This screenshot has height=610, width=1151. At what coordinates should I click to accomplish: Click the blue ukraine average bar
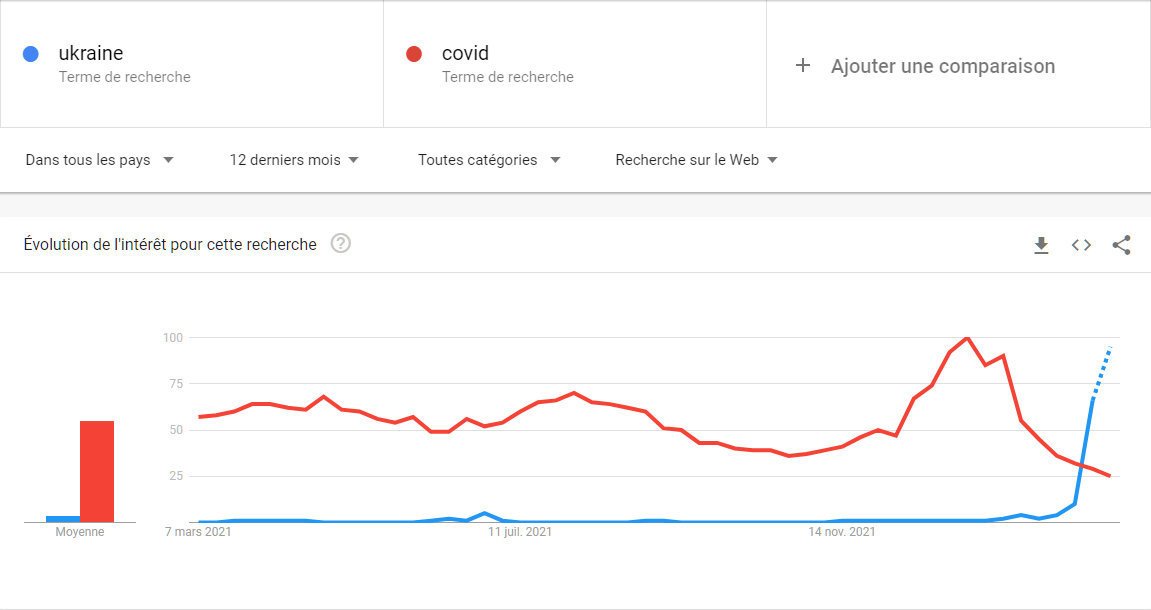coord(63,518)
